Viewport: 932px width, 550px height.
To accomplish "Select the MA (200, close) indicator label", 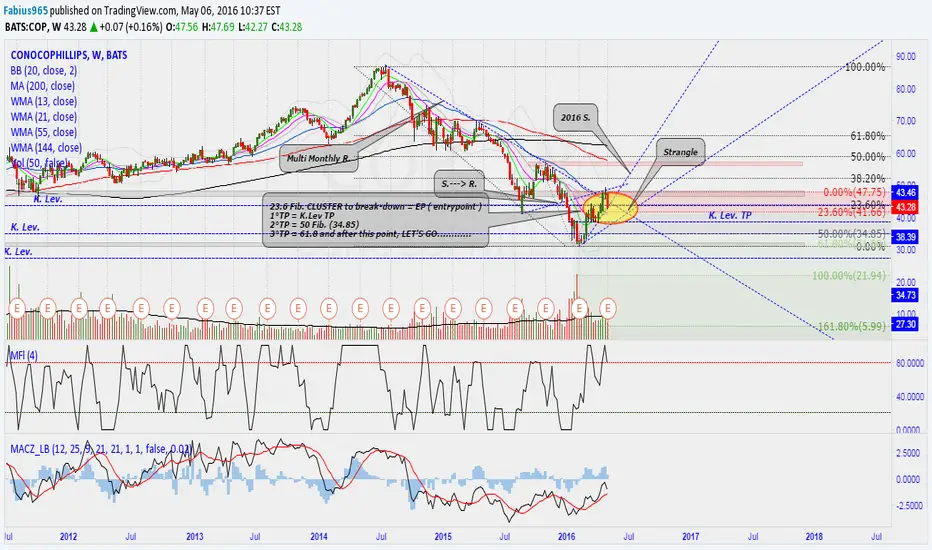I will click(x=42, y=86).
